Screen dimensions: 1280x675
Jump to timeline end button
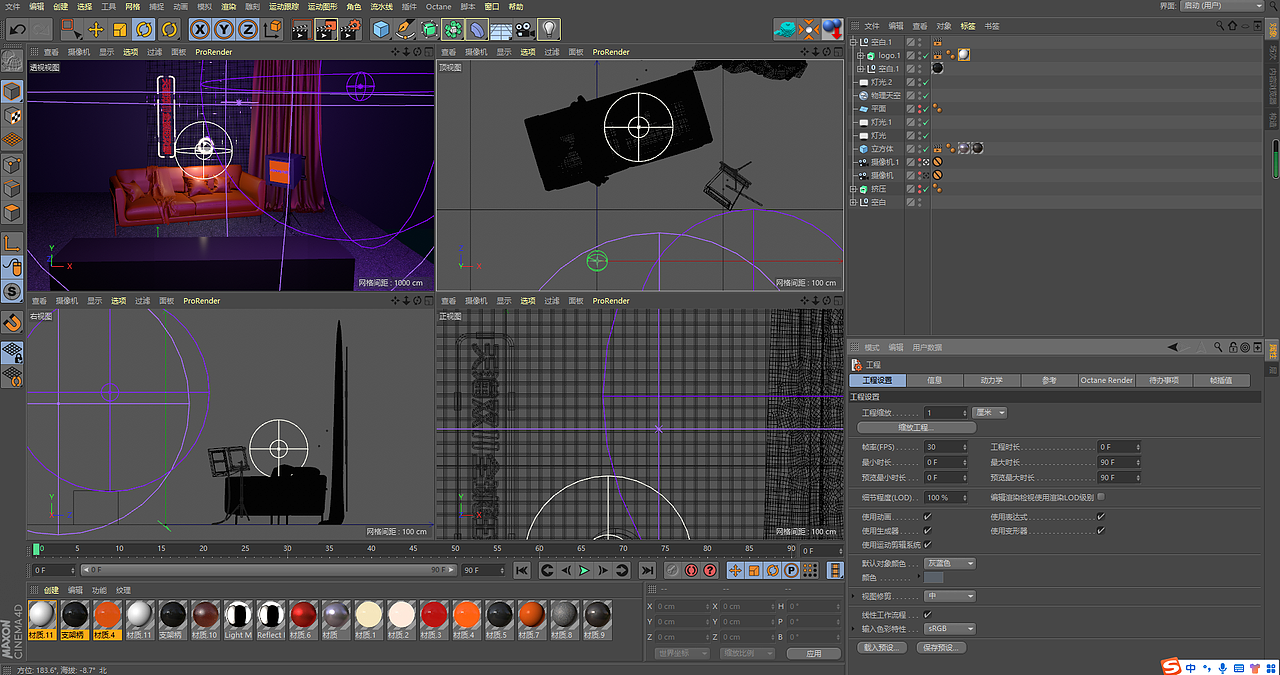click(x=647, y=570)
